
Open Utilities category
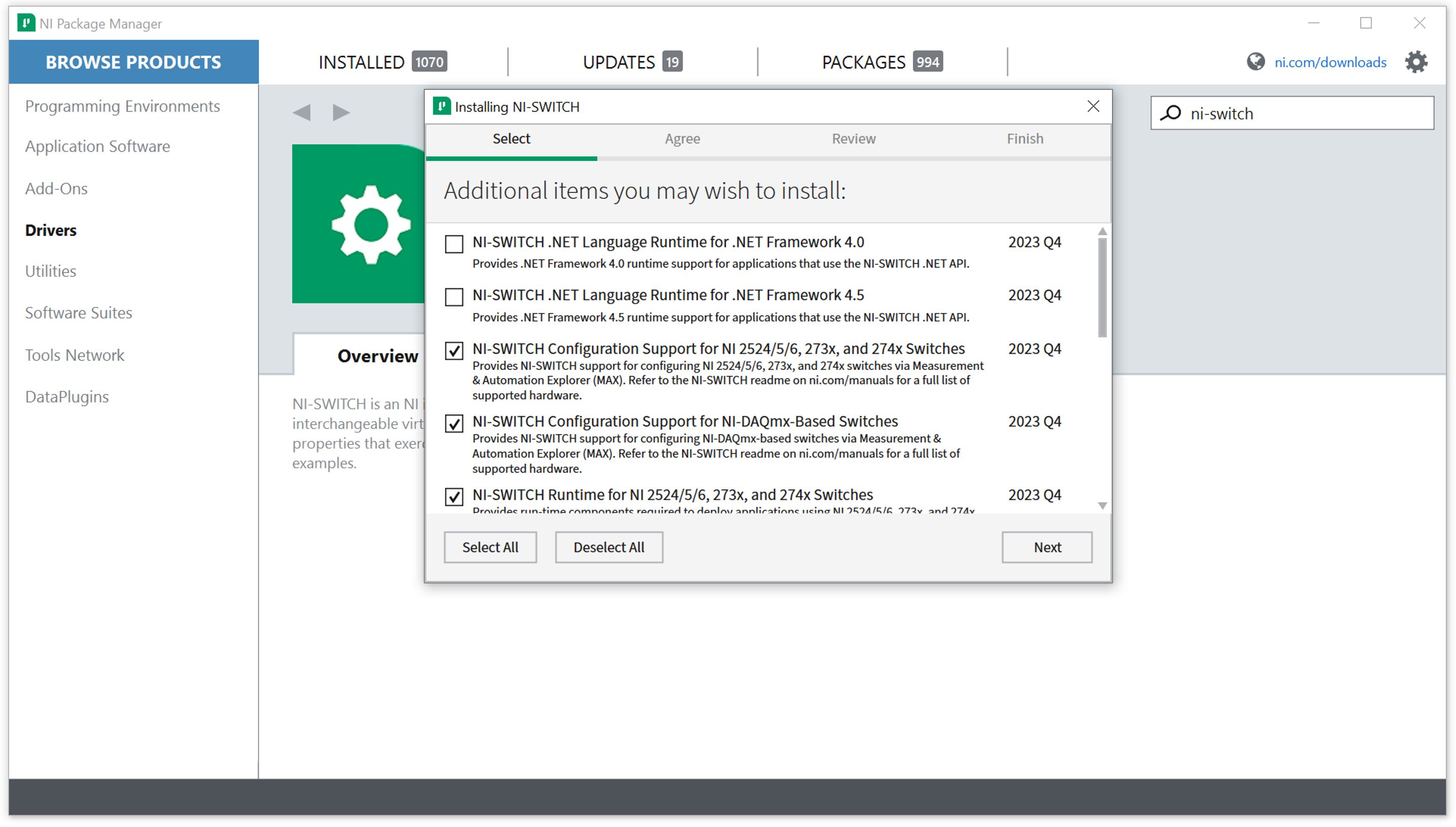point(51,271)
